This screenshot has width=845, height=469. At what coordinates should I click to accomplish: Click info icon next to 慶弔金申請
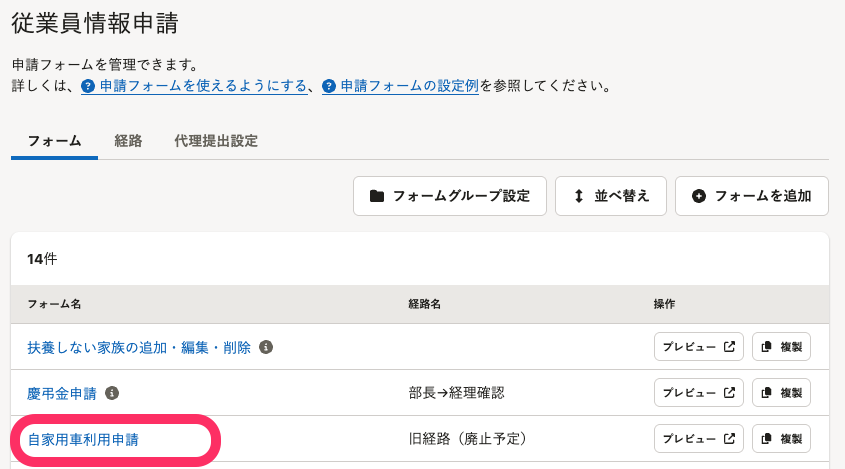[x=112, y=393]
